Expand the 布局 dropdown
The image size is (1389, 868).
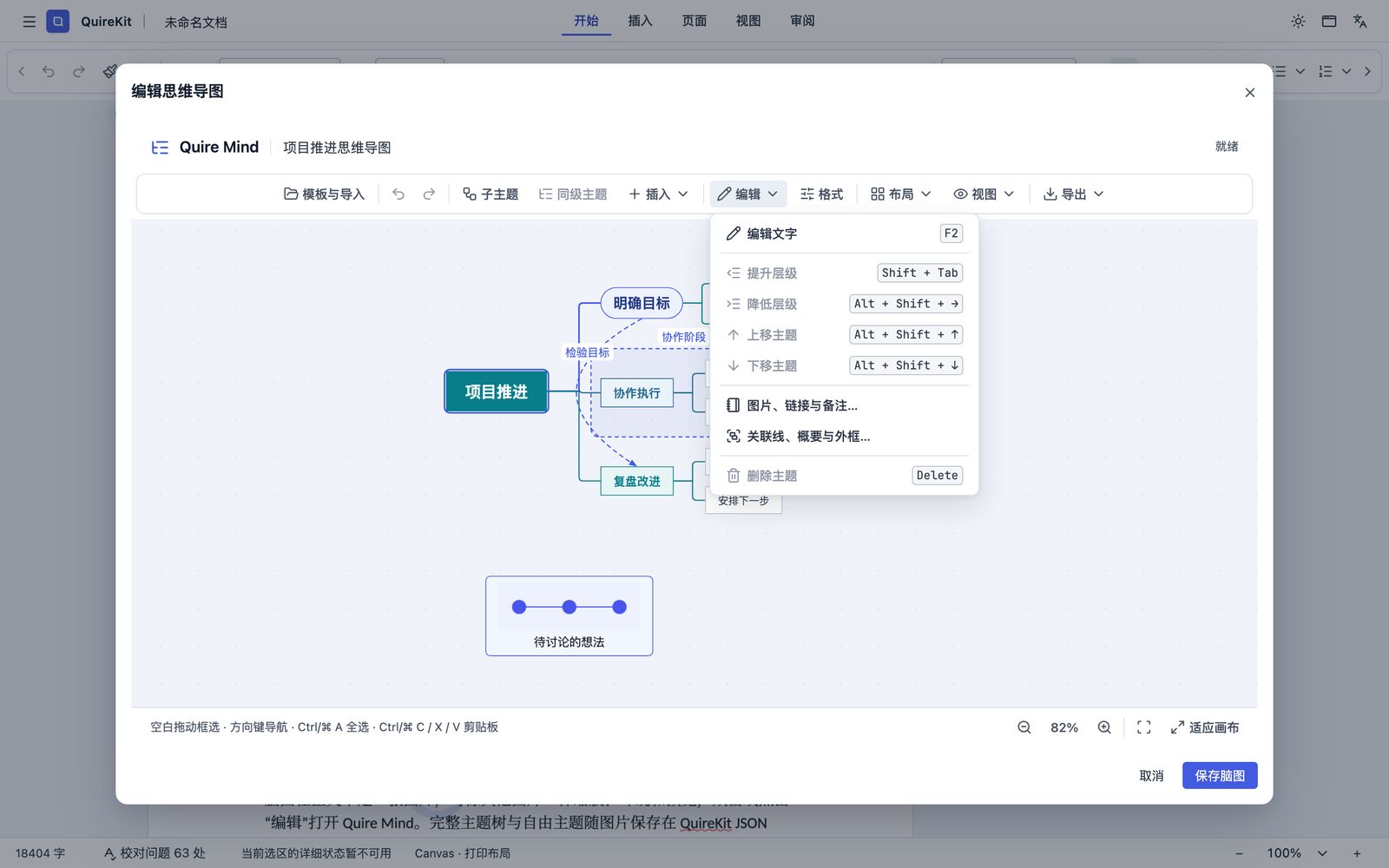point(901,194)
